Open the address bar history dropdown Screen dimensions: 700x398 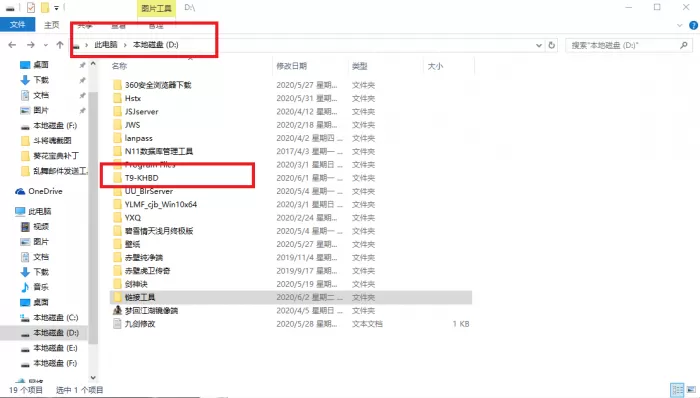coord(539,45)
